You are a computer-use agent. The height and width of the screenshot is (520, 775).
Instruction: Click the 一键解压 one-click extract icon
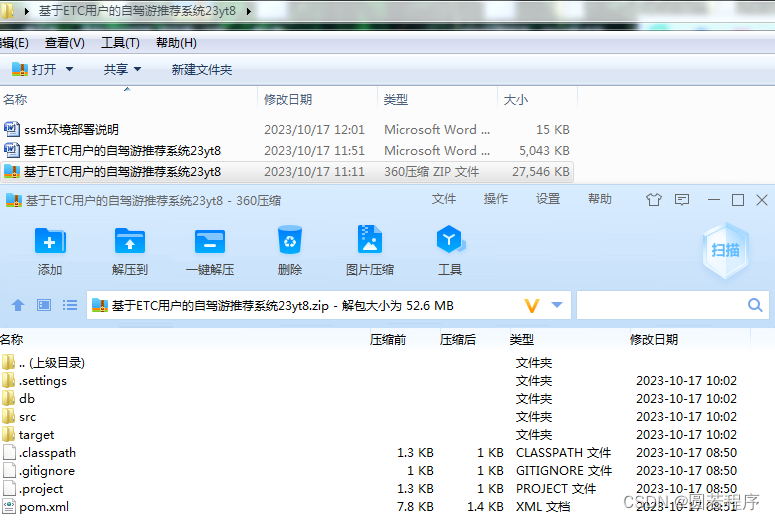click(210, 241)
